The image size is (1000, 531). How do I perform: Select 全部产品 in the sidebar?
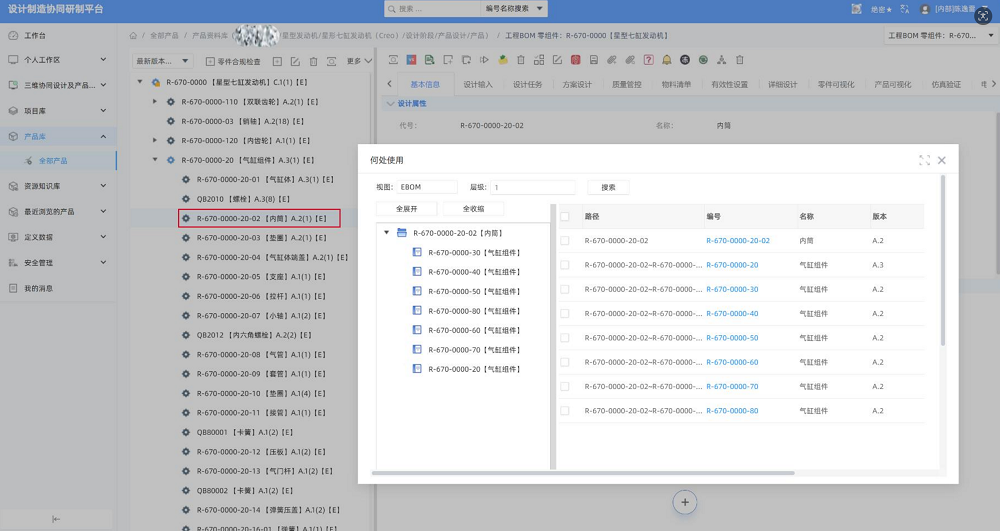[53, 161]
